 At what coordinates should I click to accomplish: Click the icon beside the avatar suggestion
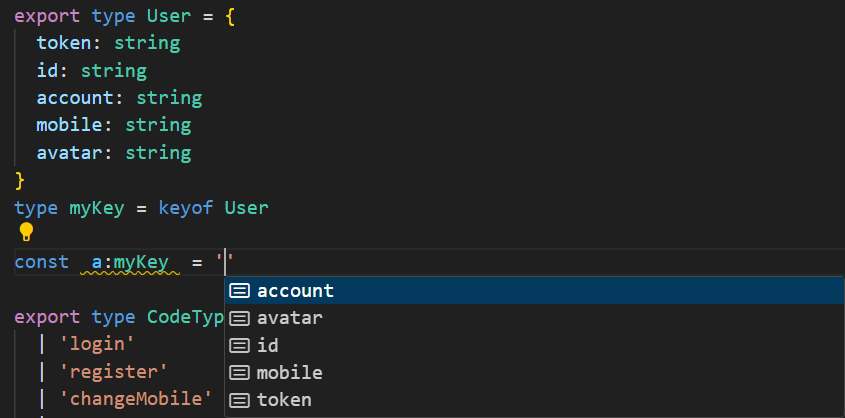coord(239,318)
